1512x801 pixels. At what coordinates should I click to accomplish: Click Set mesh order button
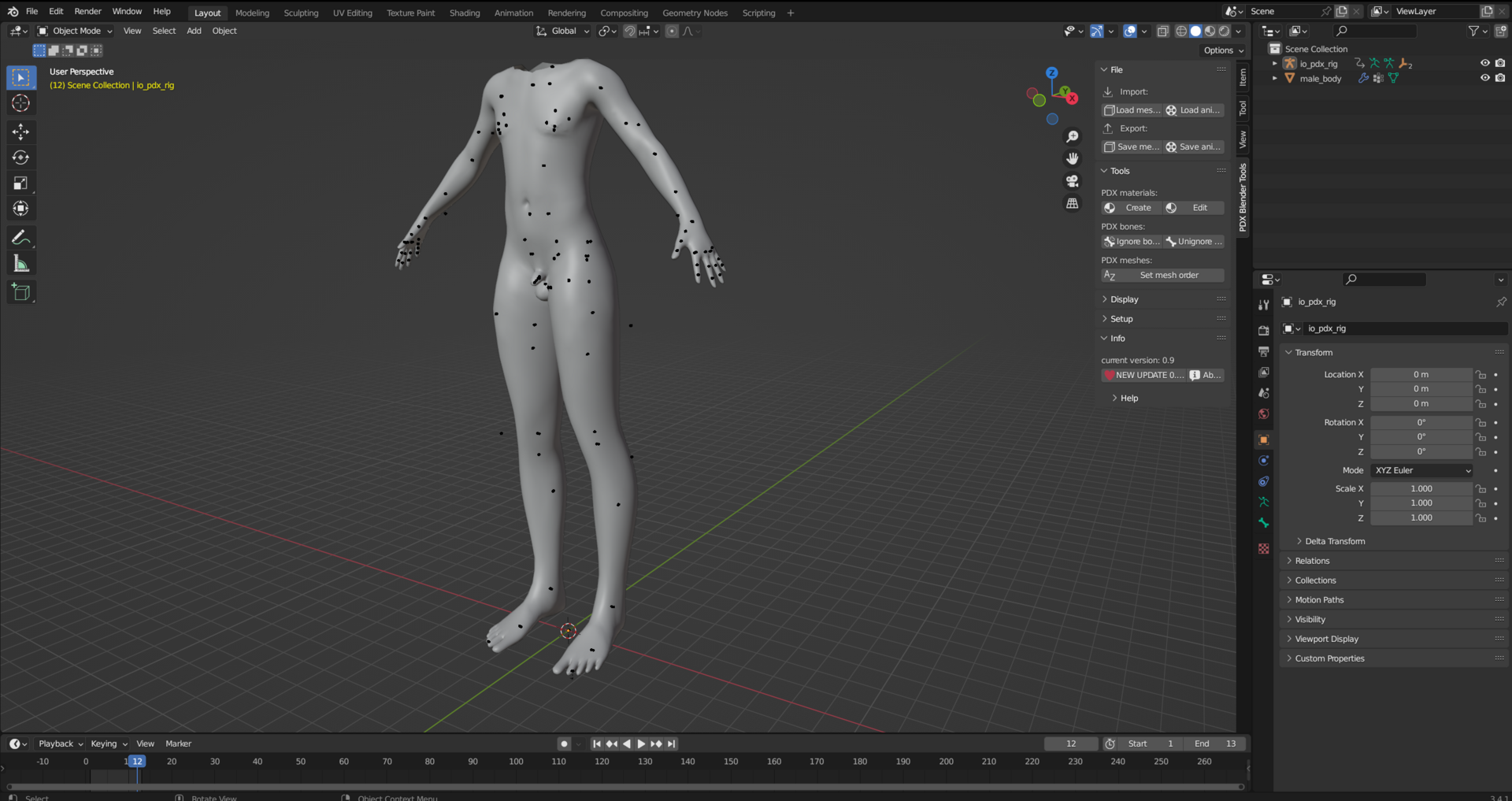[1162, 276]
